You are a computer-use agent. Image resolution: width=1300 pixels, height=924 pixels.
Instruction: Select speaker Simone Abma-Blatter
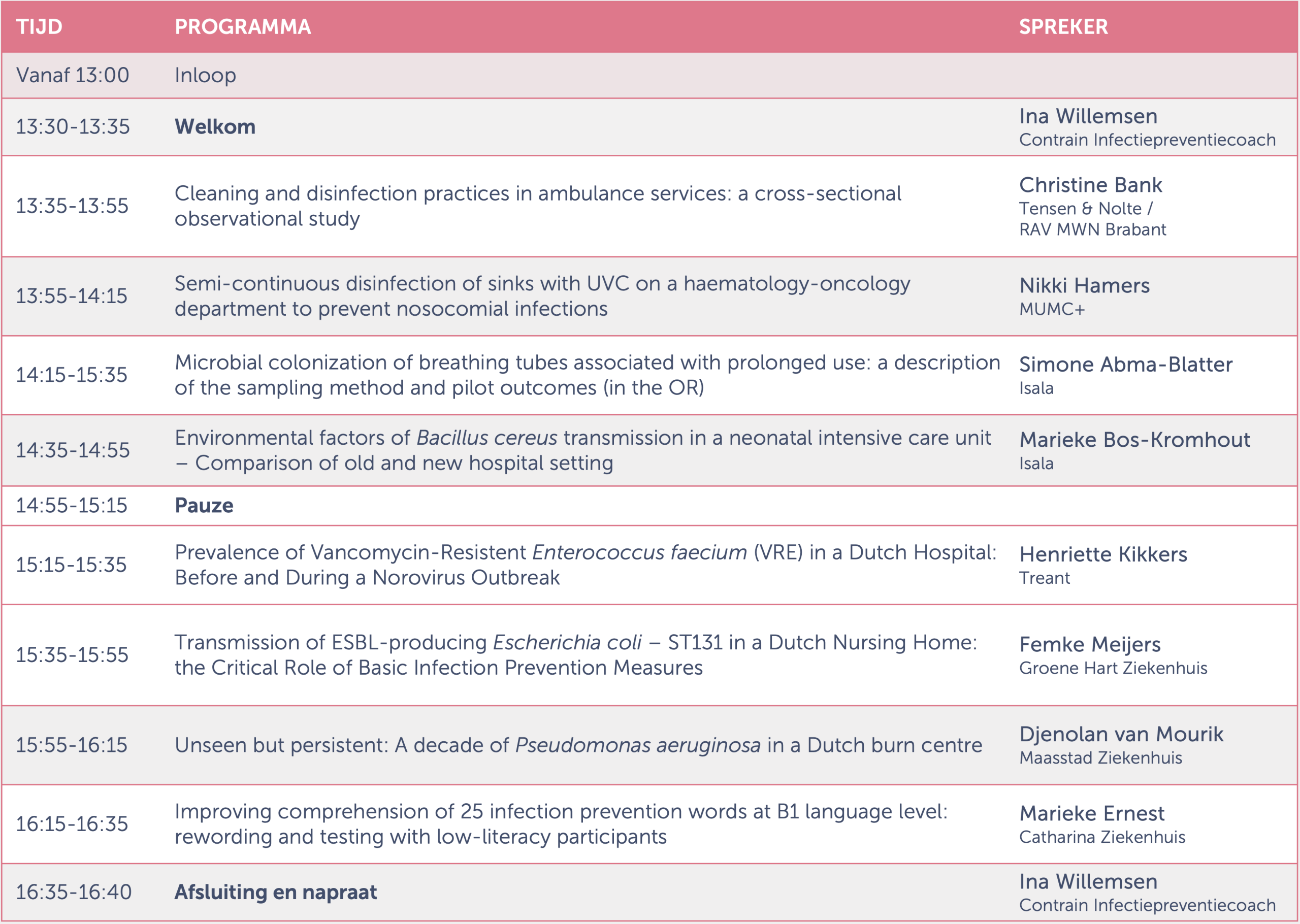click(x=1125, y=364)
